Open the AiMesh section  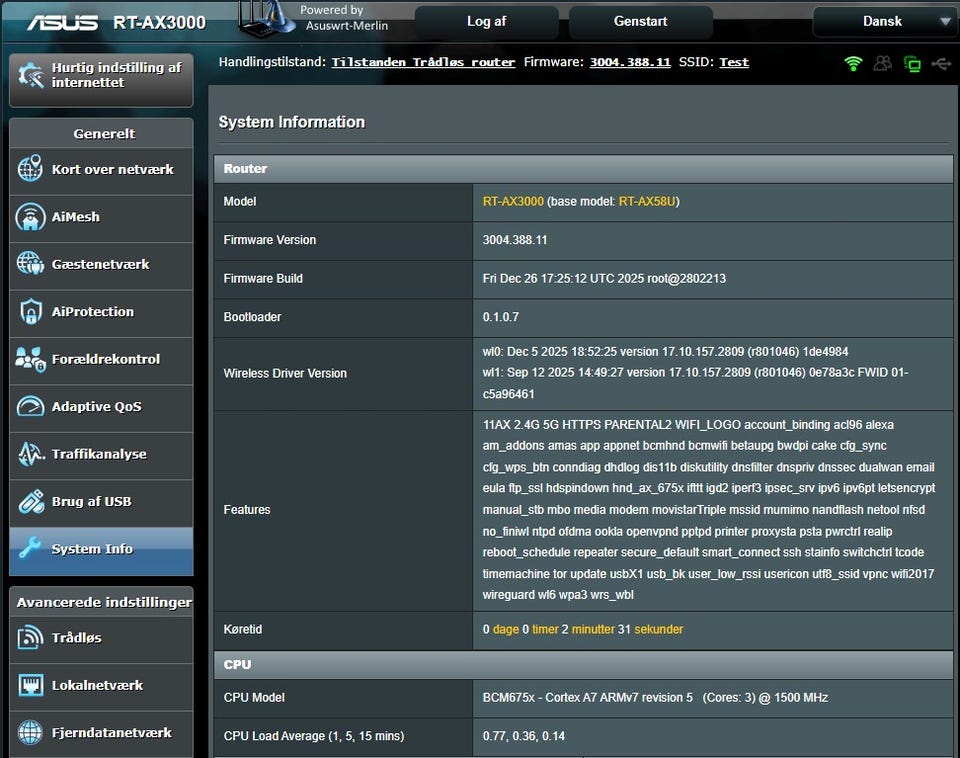click(x=101, y=217)
